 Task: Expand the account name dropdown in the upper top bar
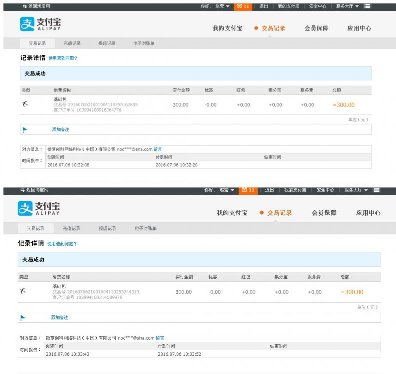222,6
